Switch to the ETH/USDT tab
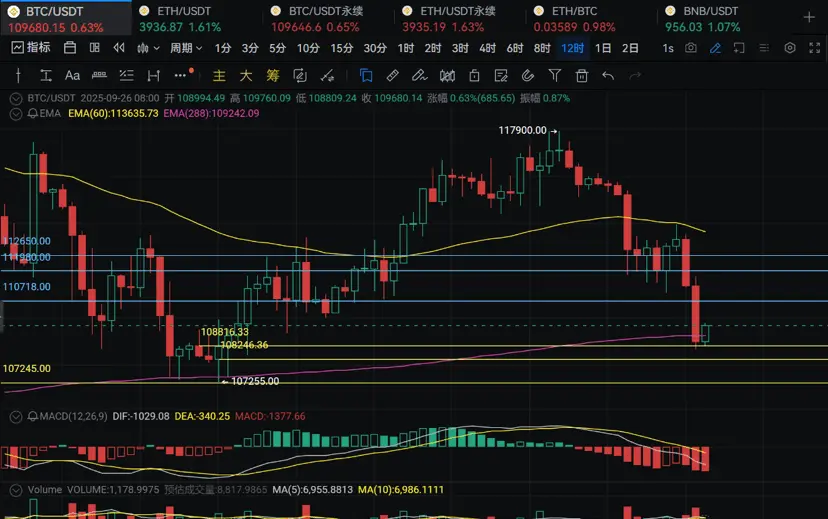Image resolution: width=828 pixels, height=519 pixels. 196,18
